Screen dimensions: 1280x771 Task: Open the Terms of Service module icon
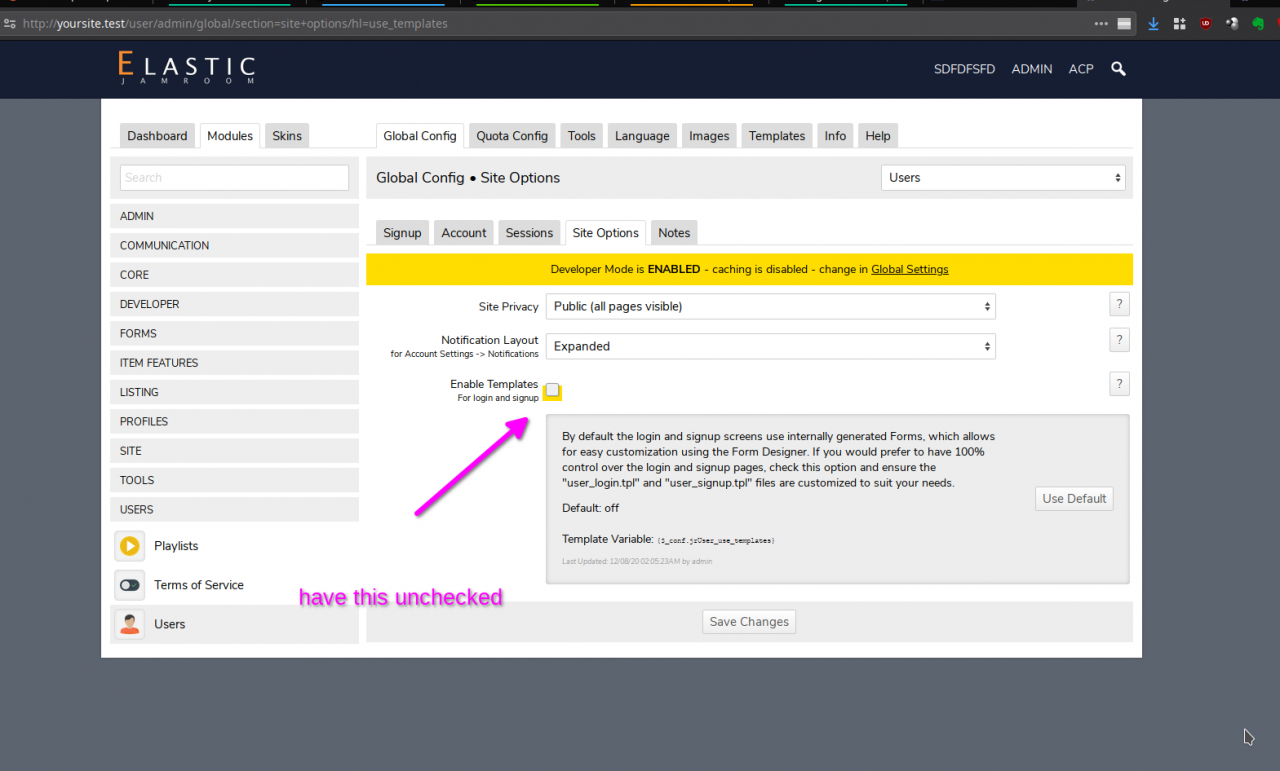pos(130,585)
